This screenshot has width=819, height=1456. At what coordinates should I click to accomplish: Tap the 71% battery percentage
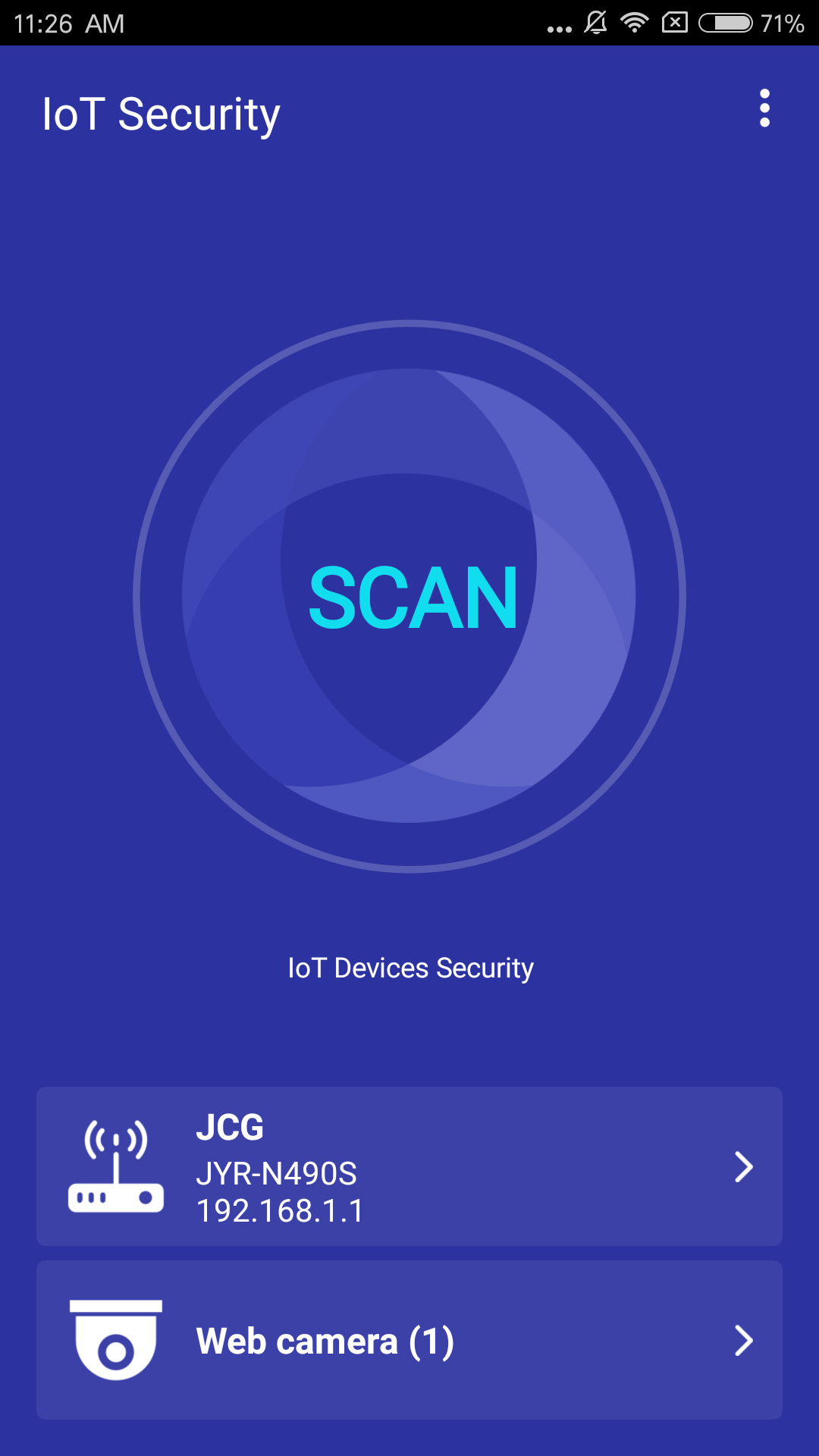tap(782, 24)
